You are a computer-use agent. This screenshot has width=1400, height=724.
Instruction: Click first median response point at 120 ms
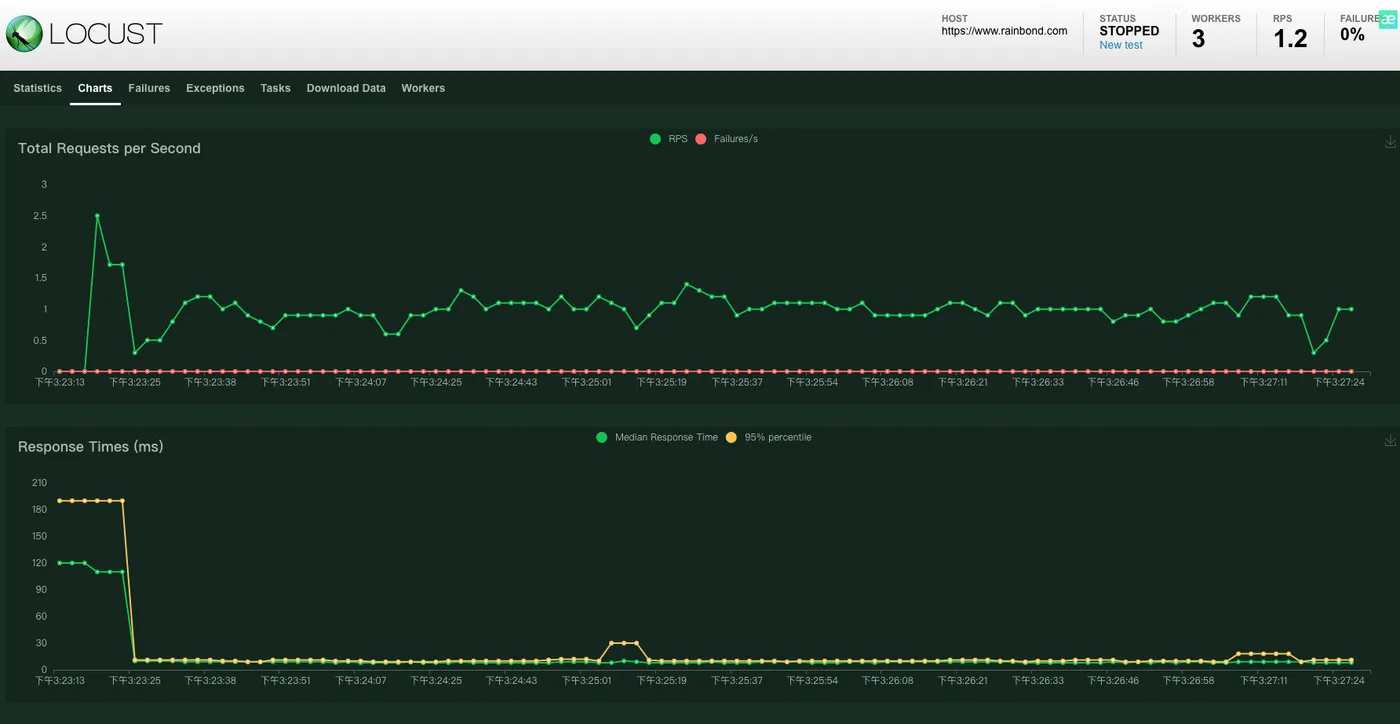point(60,563)
